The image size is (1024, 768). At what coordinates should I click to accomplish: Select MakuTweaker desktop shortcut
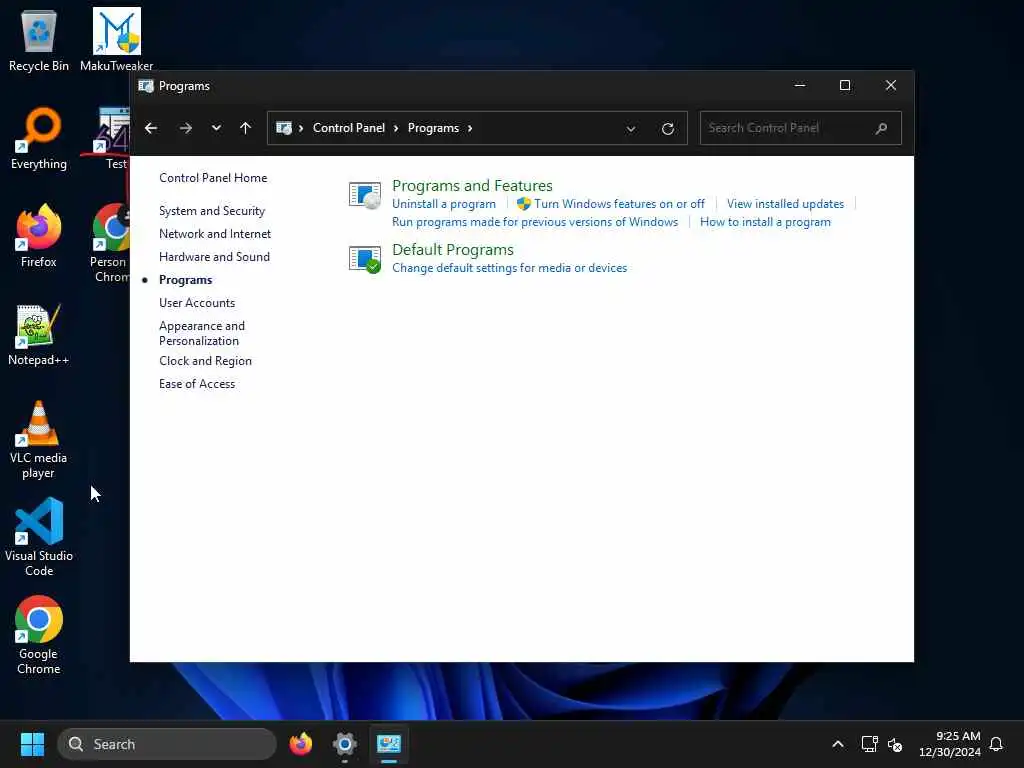point(116,40)
